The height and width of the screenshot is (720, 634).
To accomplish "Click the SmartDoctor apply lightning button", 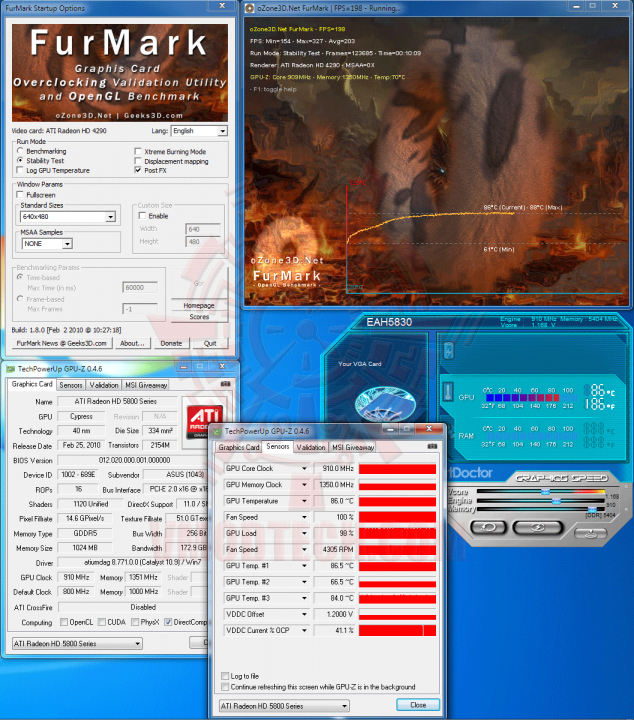I will pyautogui.click(x=538, y=527).
